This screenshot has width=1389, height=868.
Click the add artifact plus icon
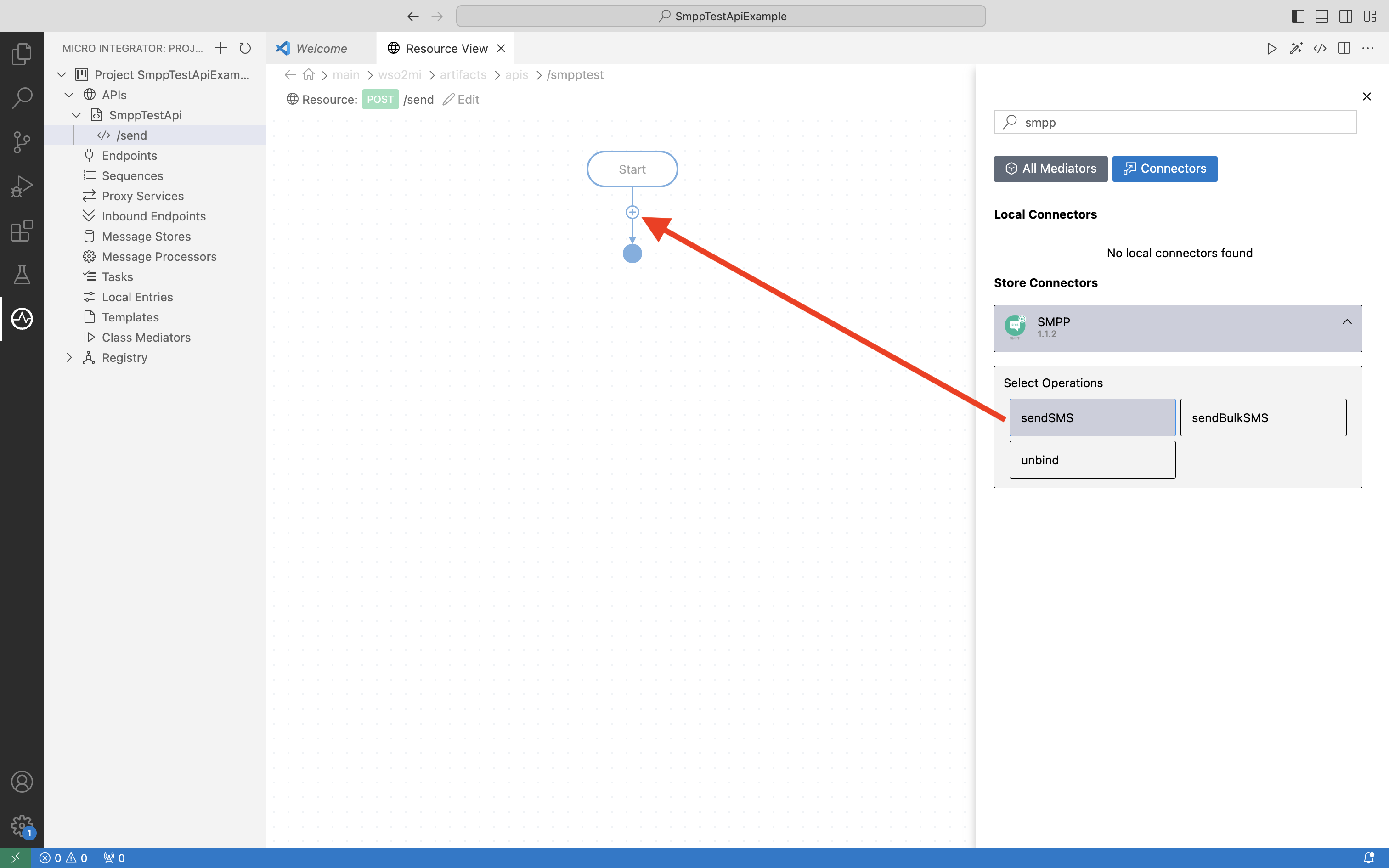click(x=221, y=48)
